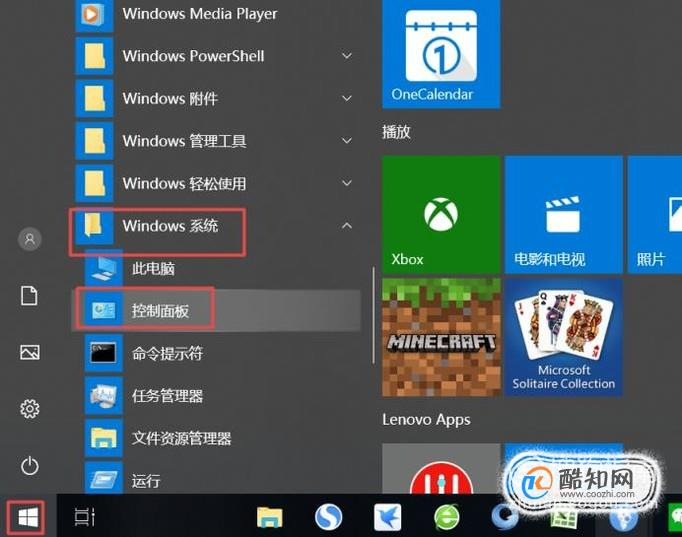Open the OneCalendar tile

coord(441,54)
